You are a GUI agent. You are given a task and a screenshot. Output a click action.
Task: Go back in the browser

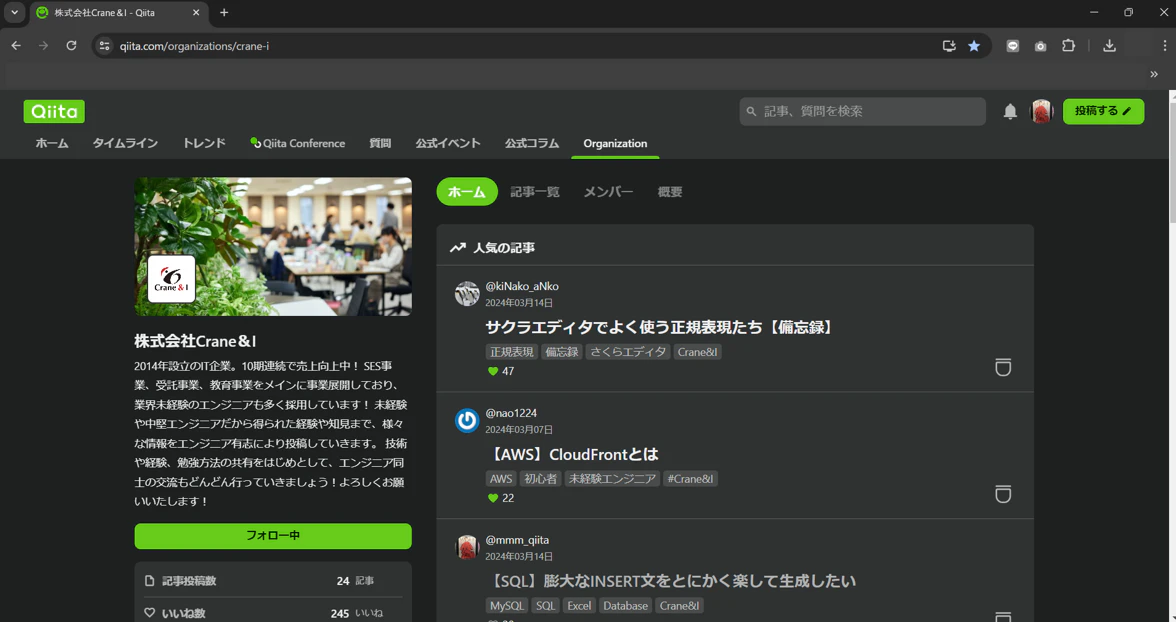16,46
